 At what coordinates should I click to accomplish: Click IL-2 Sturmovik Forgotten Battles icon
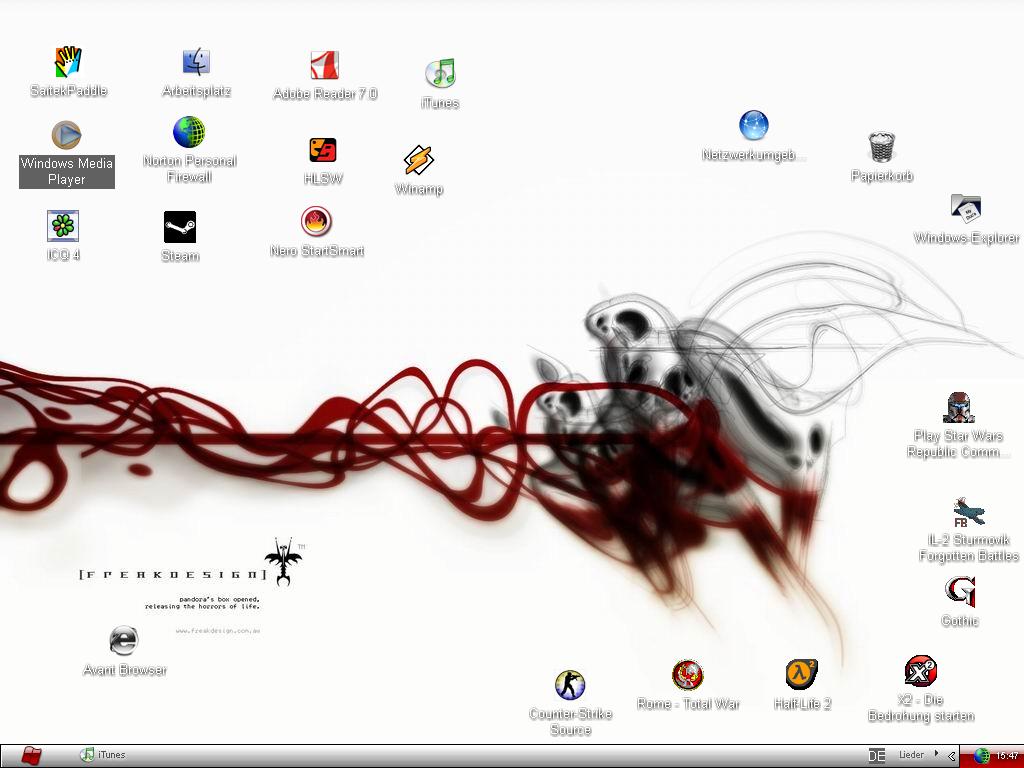[x=968, y=512]
